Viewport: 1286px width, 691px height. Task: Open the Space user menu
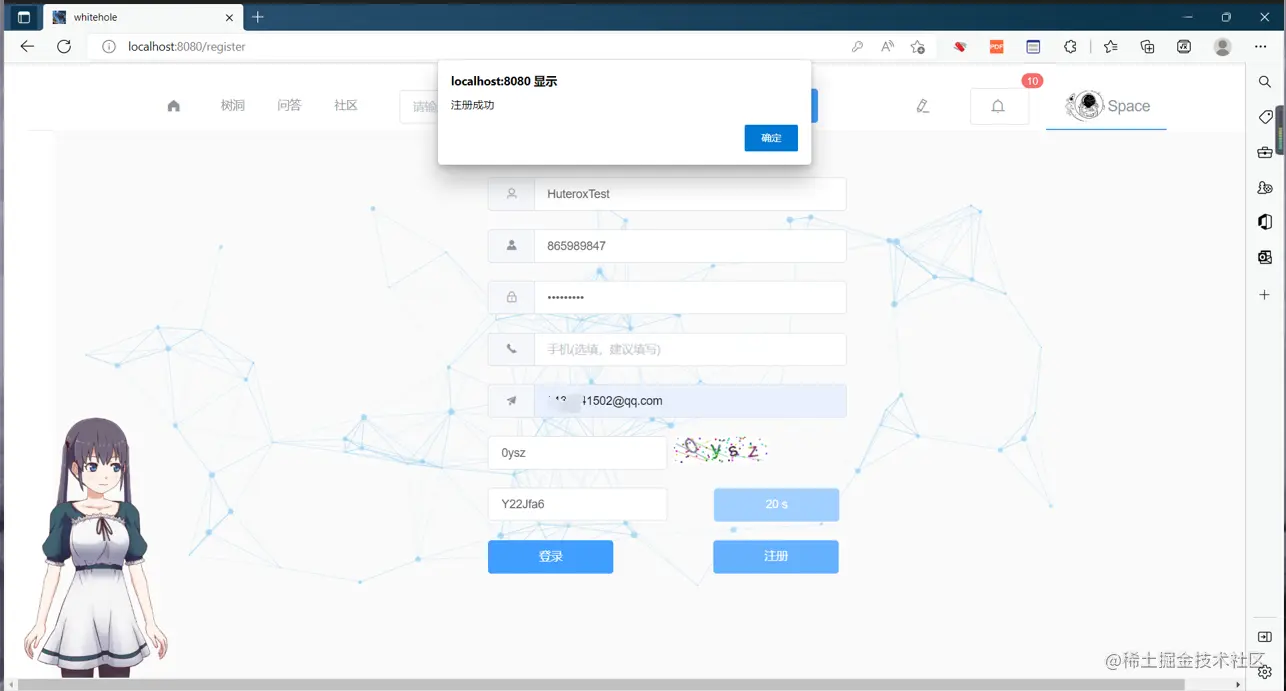[x=1106, y=106]
